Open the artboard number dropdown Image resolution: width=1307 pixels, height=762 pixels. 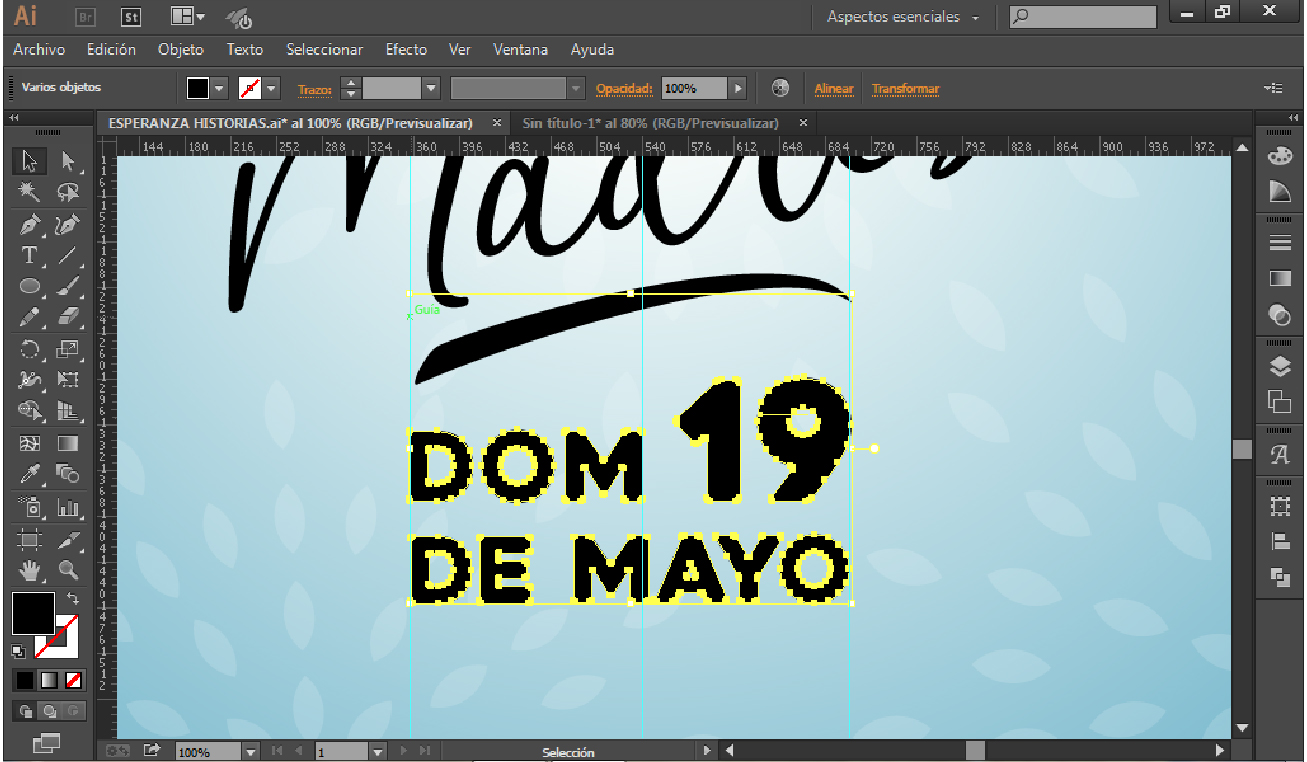378,751
